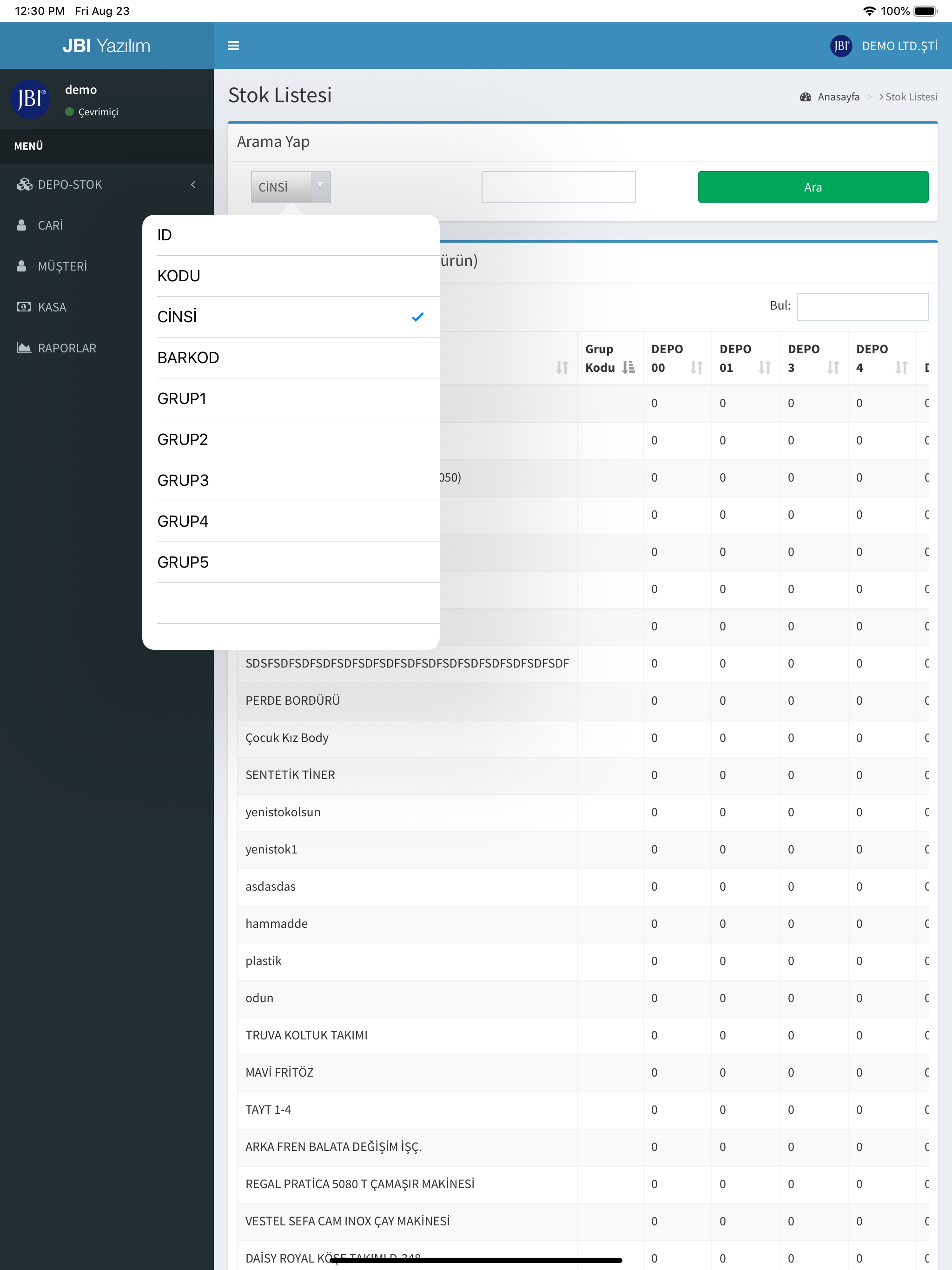Sort by the Grup Kodu column icon
This screenshot has width=952, height=1270.
coord(629,367)
